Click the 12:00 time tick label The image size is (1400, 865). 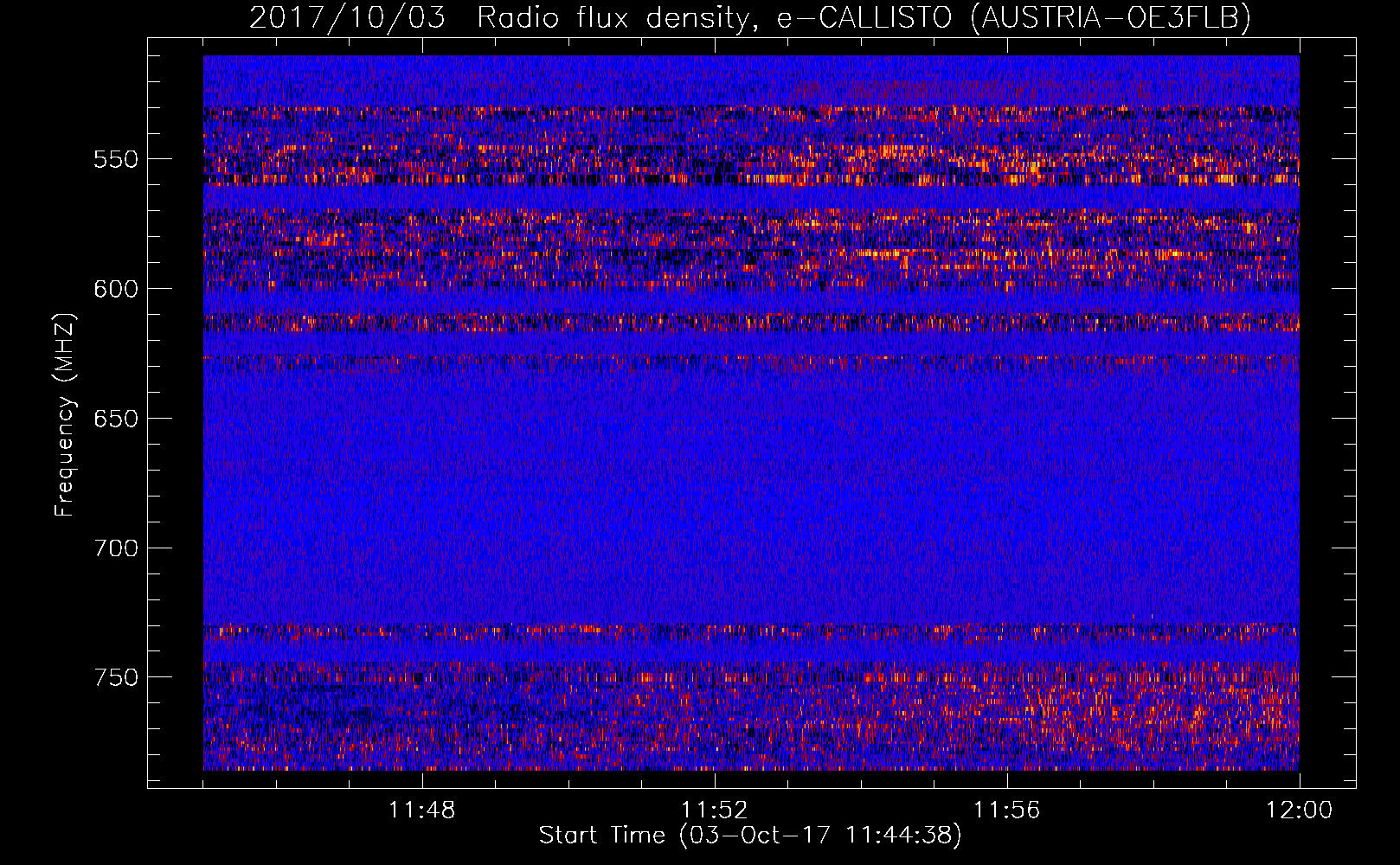pyautogui.click(x=1299, y=811)
